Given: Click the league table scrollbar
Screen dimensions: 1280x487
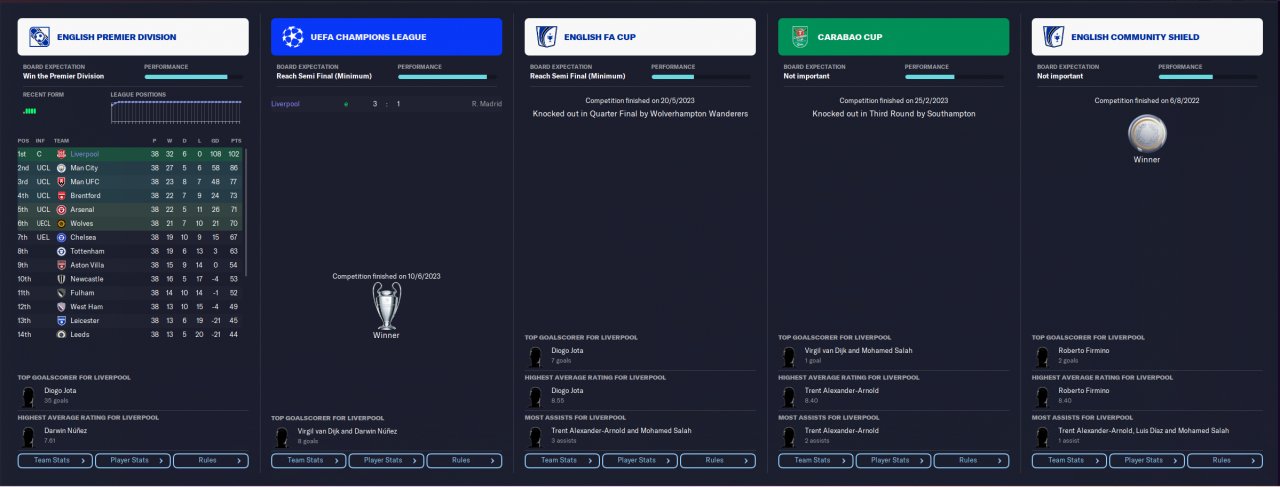Looking at the screenshot, I should [x=245, y=212].
